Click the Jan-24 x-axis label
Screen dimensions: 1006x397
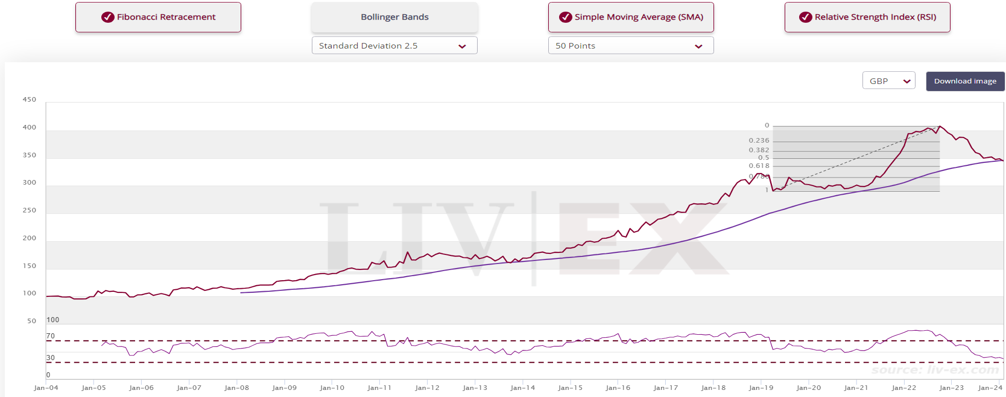click(991, 388)
